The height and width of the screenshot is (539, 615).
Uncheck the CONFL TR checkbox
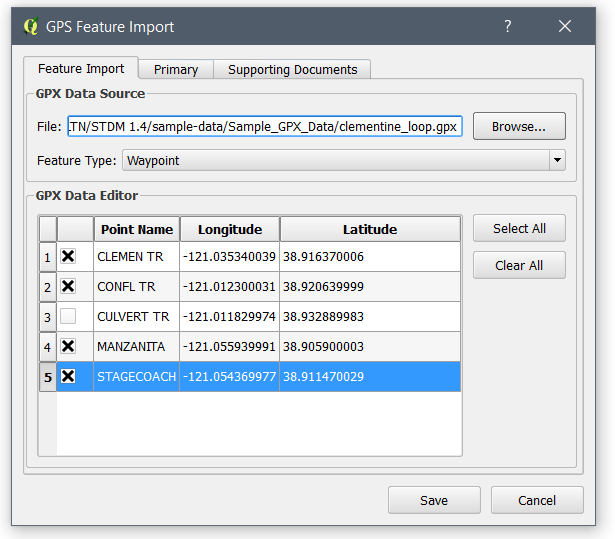tap(68, 286)
